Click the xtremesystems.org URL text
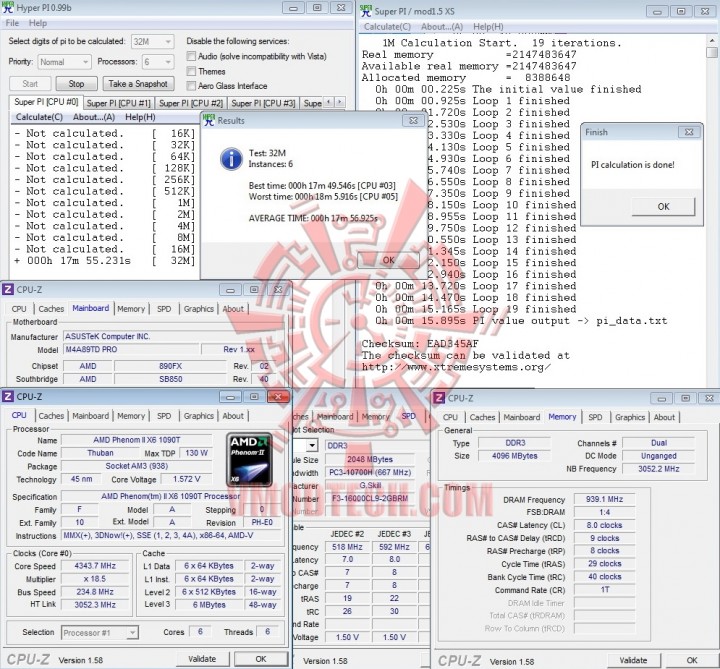Viewport: 720px width, 669px height. coord(456,367)
